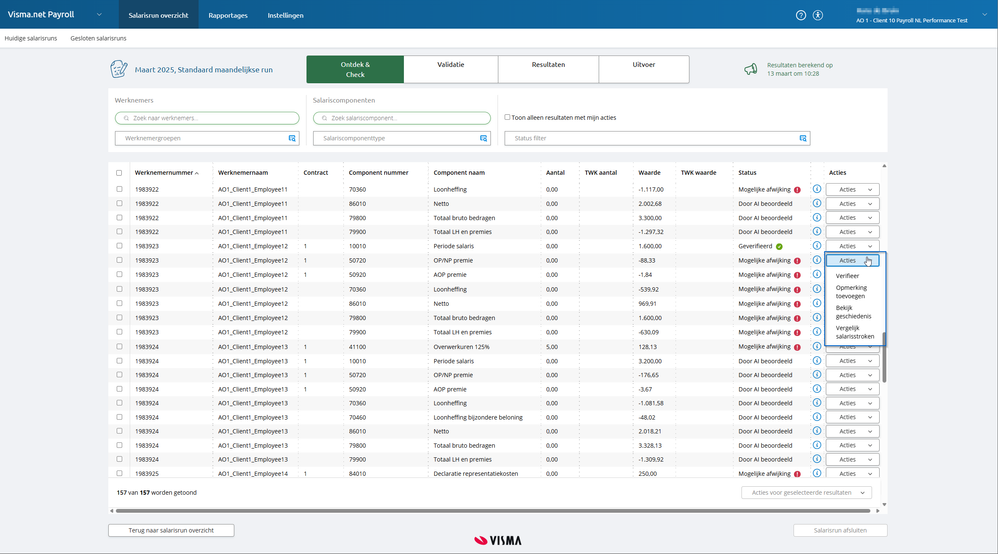The height and width of the screenshot is (554, 998).
Task: Open info icon for OP/NP premie -88,33 row
Action: coord(817,260)
